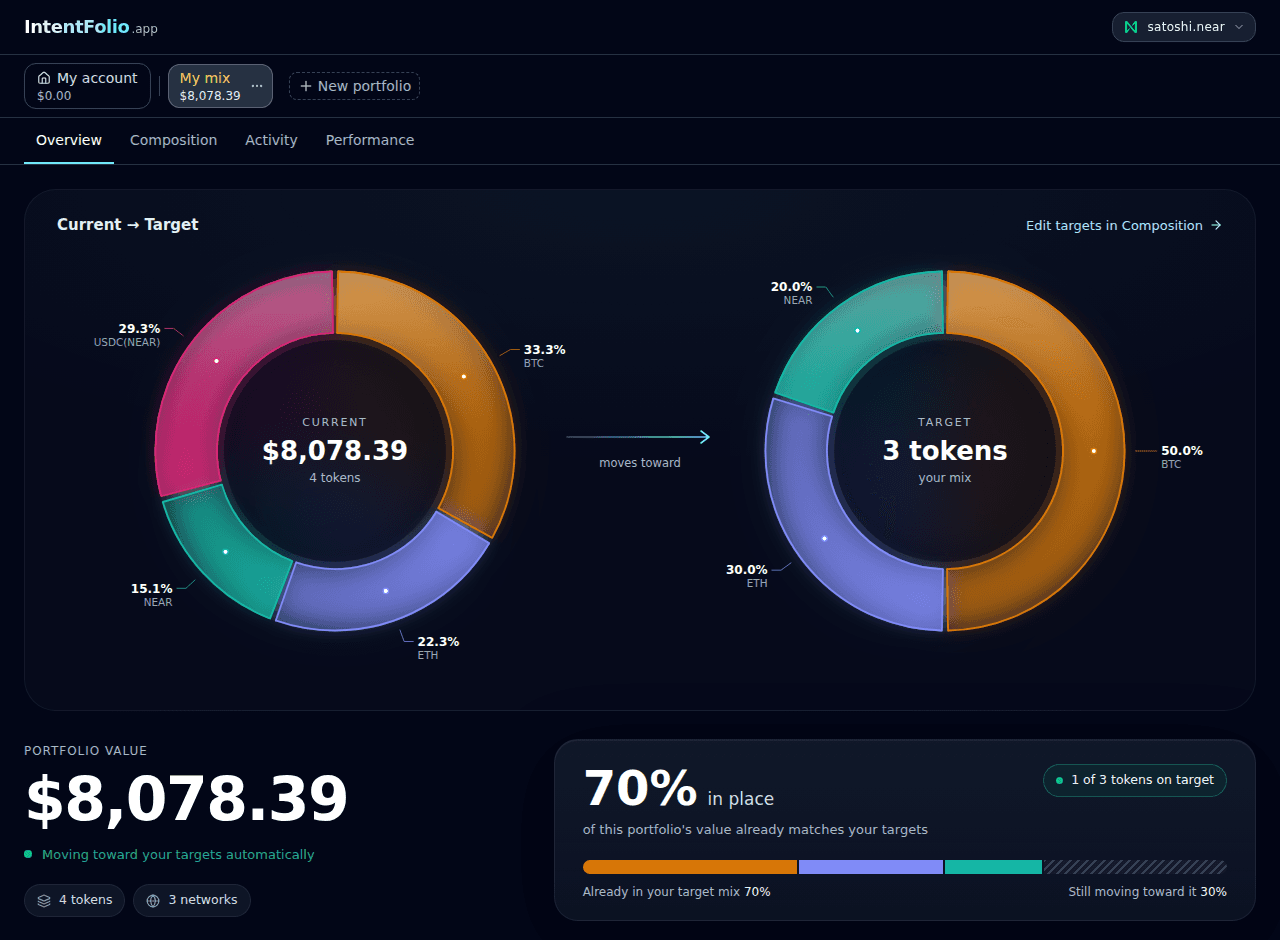Select the purple ETH slice in Current donut
Viewport: 1280px width, 940px height.
385,590
